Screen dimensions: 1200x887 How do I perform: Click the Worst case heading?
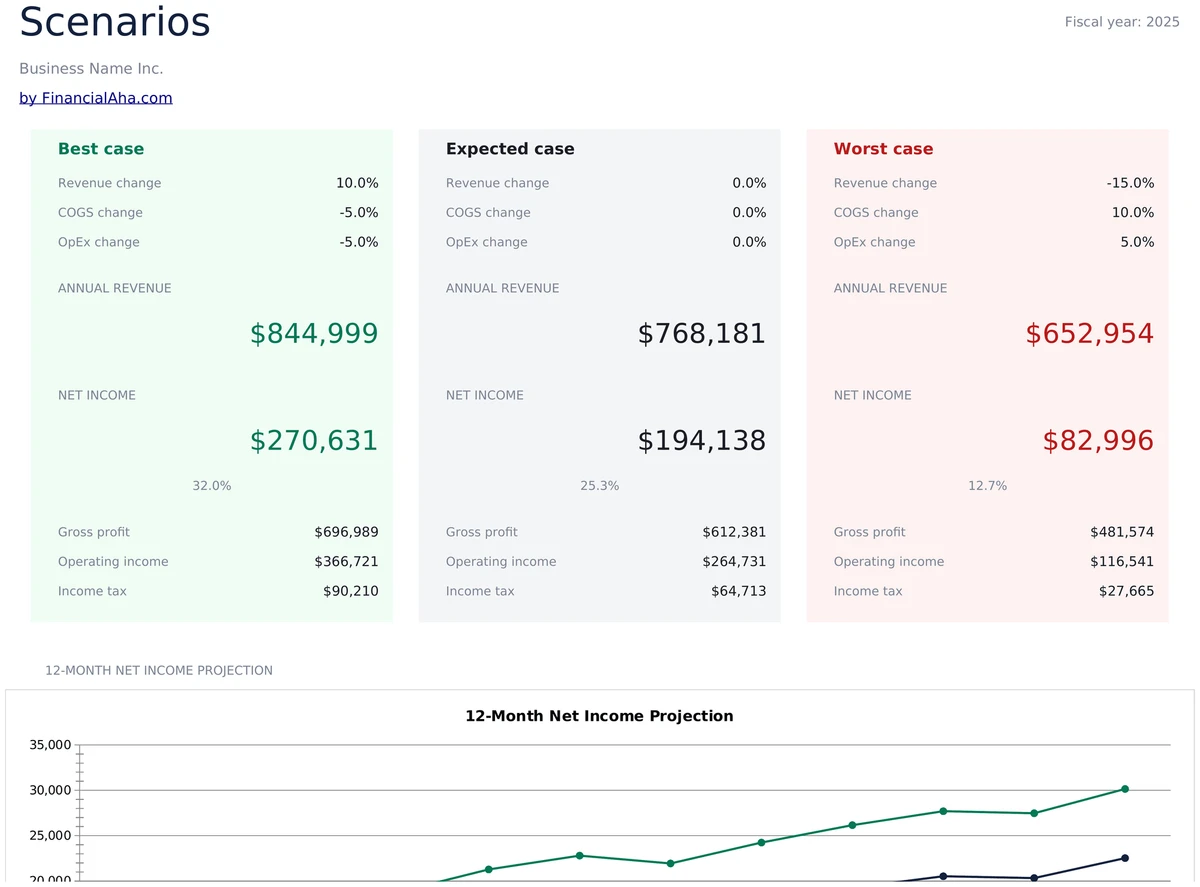point(883,149)
